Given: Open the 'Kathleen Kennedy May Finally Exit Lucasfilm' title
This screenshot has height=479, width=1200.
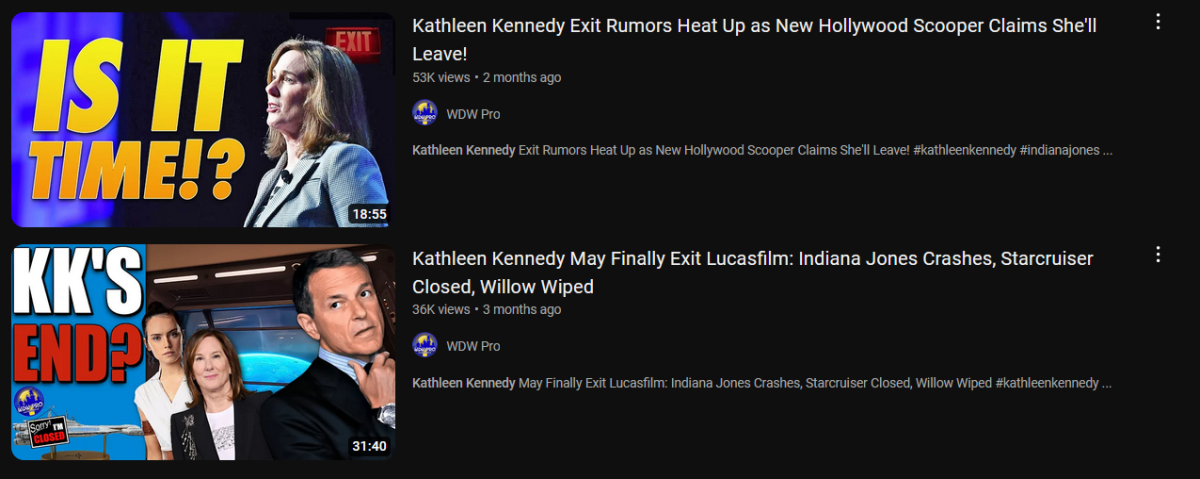Looking at the screenshot, I should coord(752,272).
